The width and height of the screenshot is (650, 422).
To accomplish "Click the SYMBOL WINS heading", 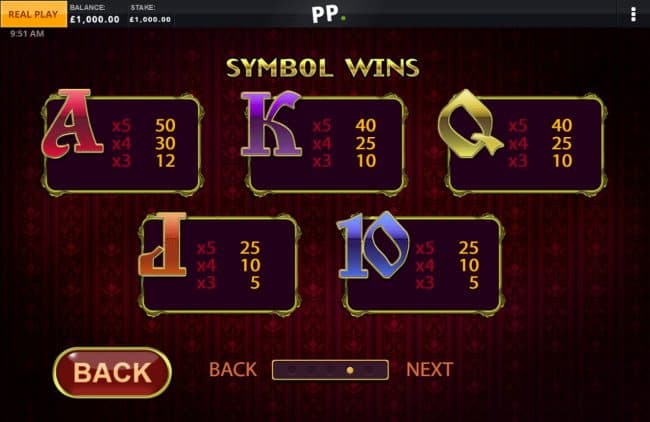I will coord(323,68).
